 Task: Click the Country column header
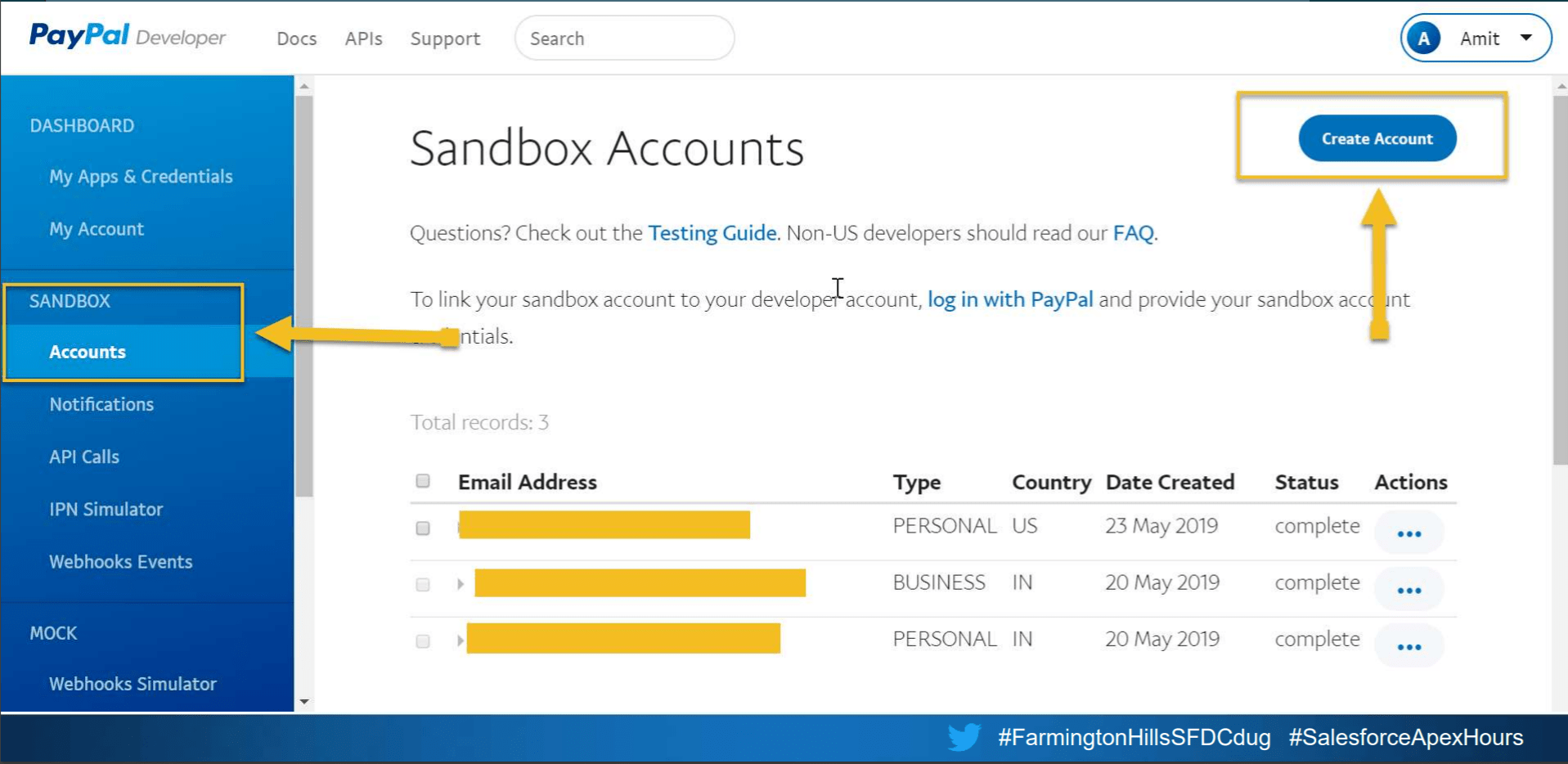coord(1052,483)
